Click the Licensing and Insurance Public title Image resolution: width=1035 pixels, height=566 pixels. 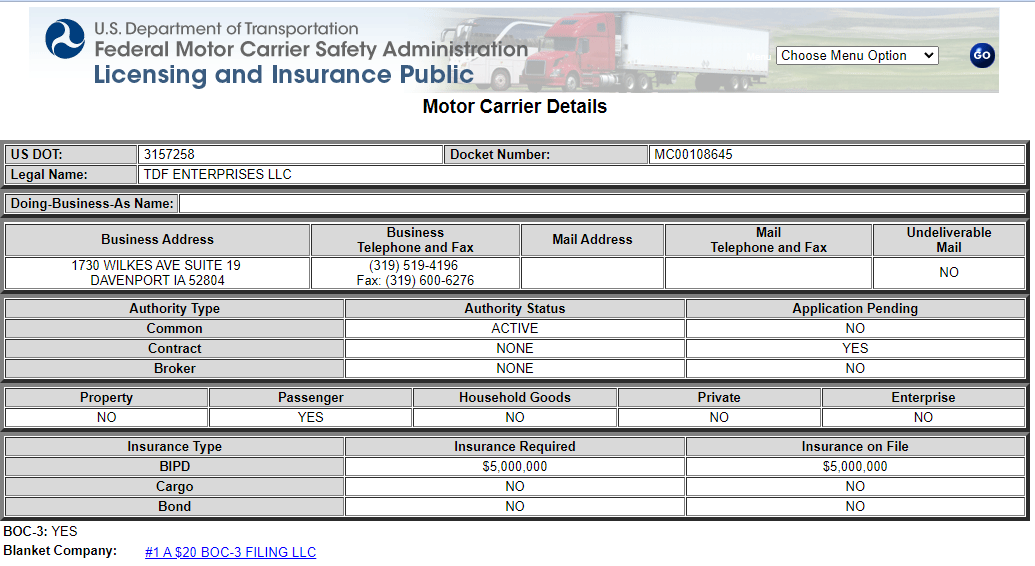284,75
